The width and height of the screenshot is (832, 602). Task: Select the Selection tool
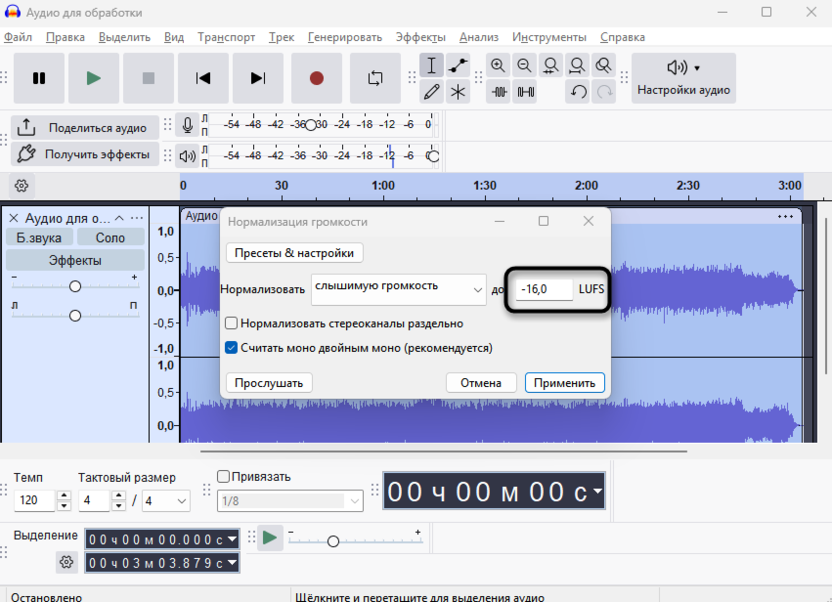click(432, 64)
